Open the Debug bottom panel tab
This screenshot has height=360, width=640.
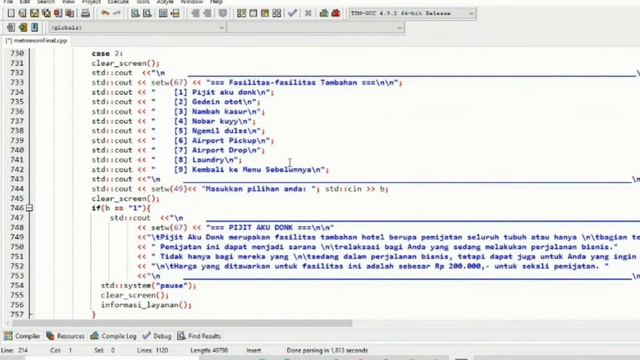pyautogui.click(x=157, y=336)
